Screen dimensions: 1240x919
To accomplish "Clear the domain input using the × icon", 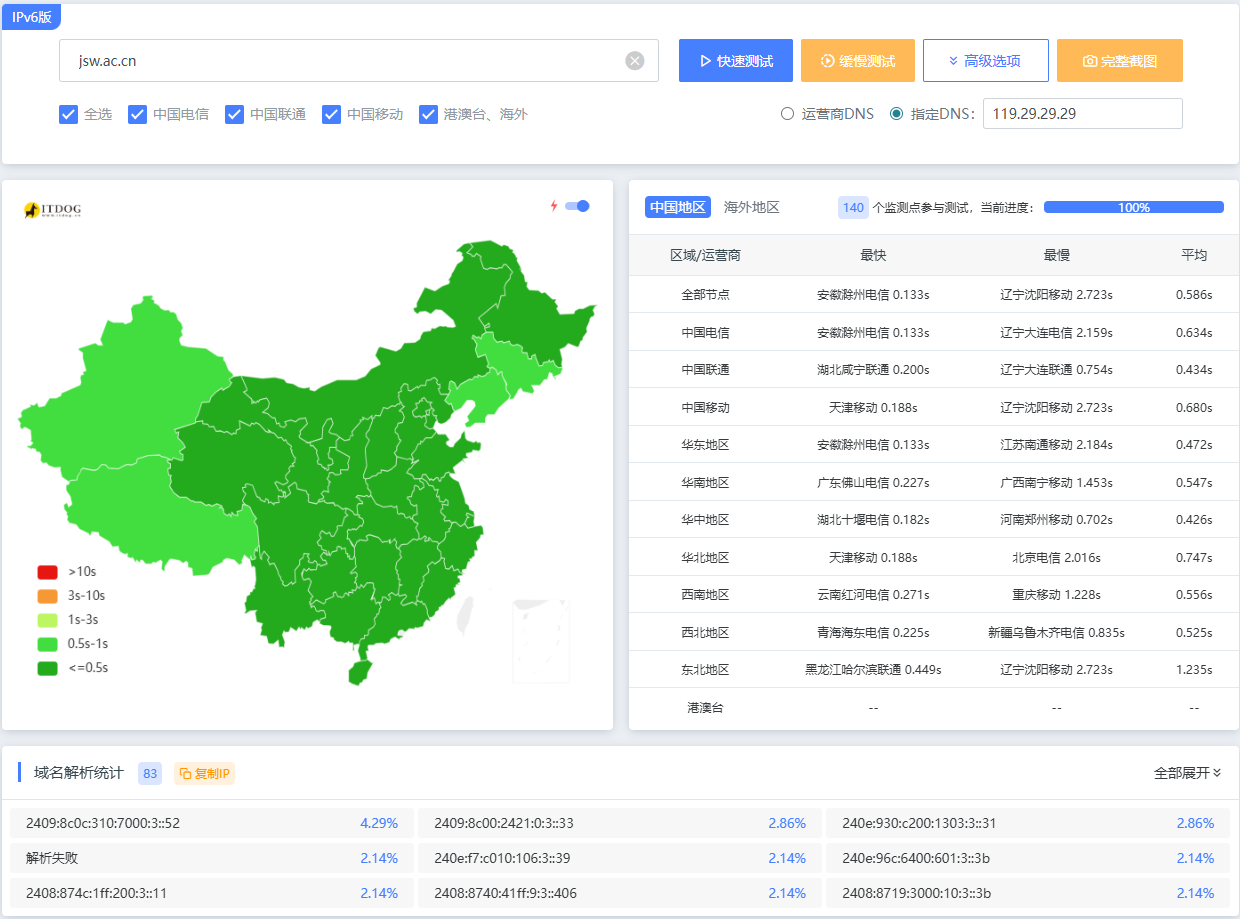I will (x=635, y=60).
